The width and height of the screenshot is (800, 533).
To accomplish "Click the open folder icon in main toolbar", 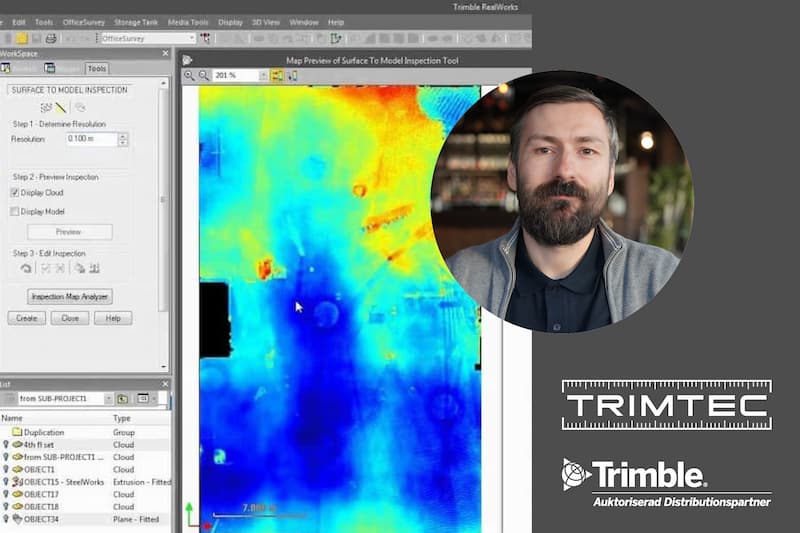I will pos(22,38).
